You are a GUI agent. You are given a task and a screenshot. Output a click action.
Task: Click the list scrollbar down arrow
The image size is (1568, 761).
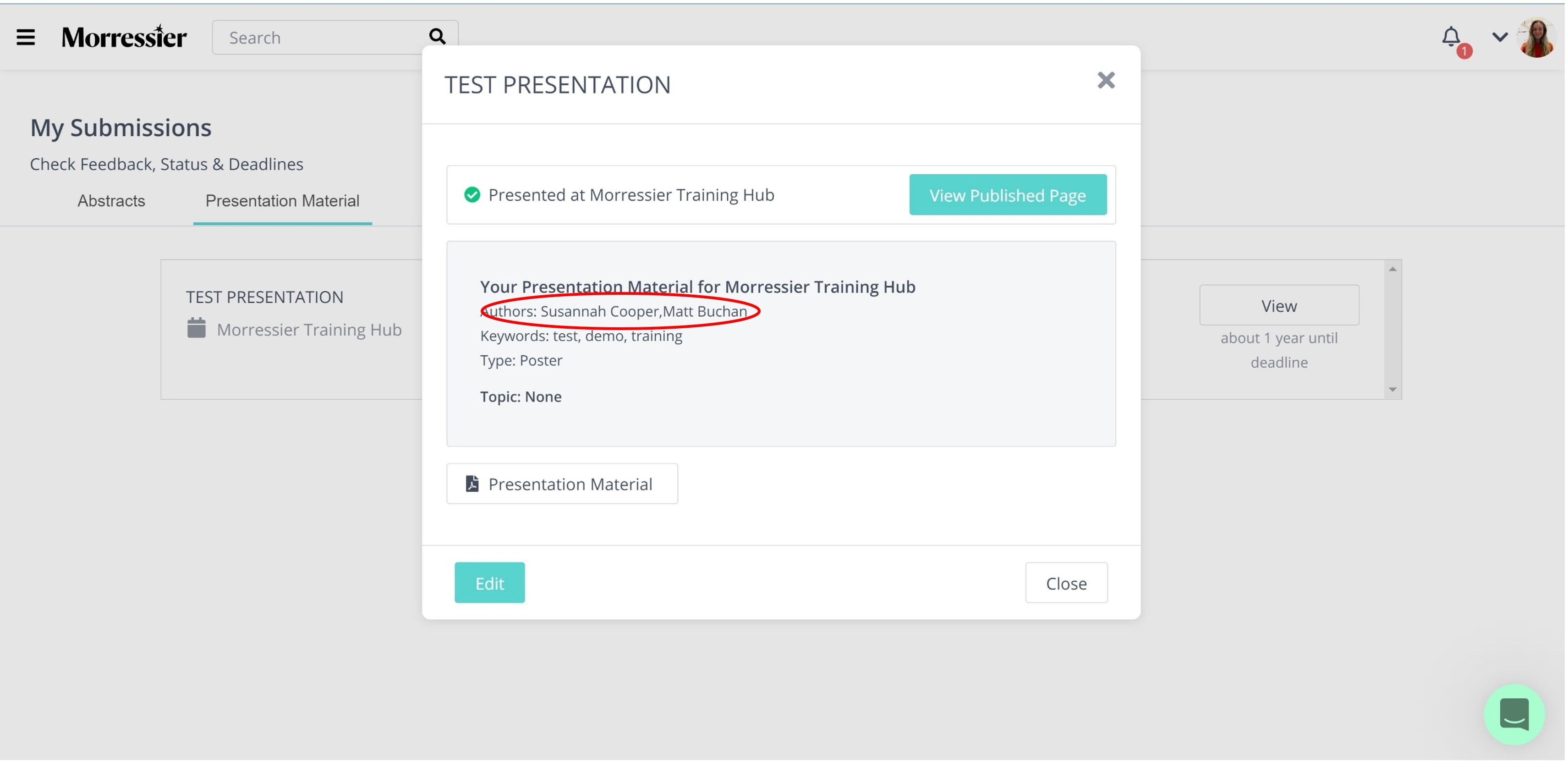(1393, 390)
